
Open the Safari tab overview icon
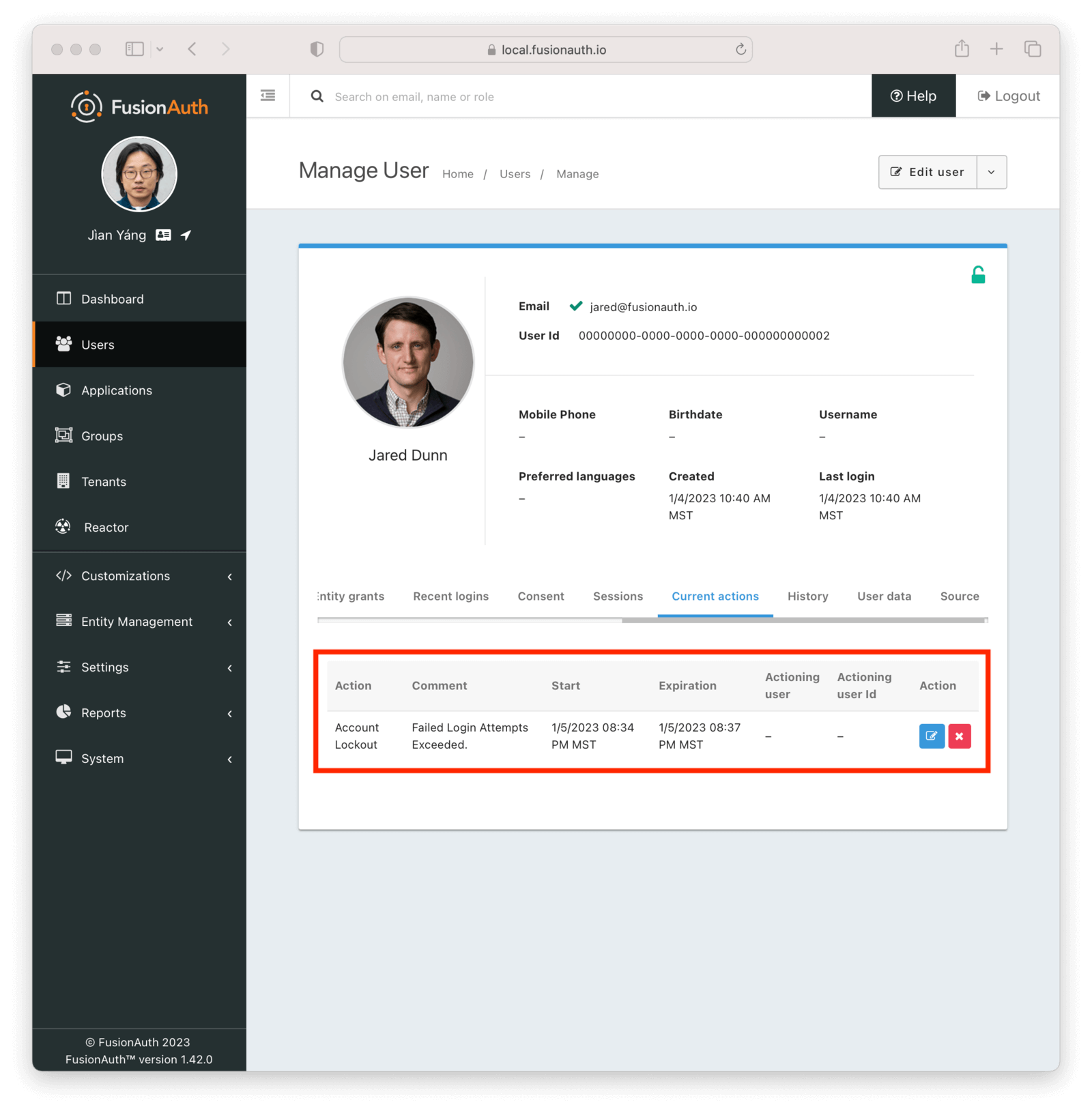click(x=1032, y=49)
